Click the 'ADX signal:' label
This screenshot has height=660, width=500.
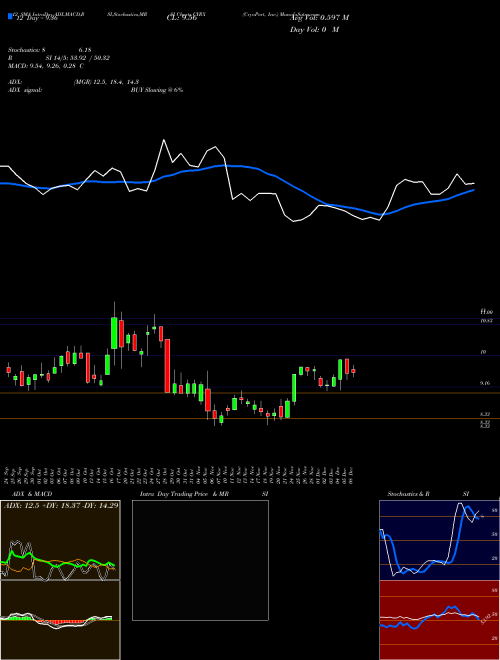coord(25,90)
